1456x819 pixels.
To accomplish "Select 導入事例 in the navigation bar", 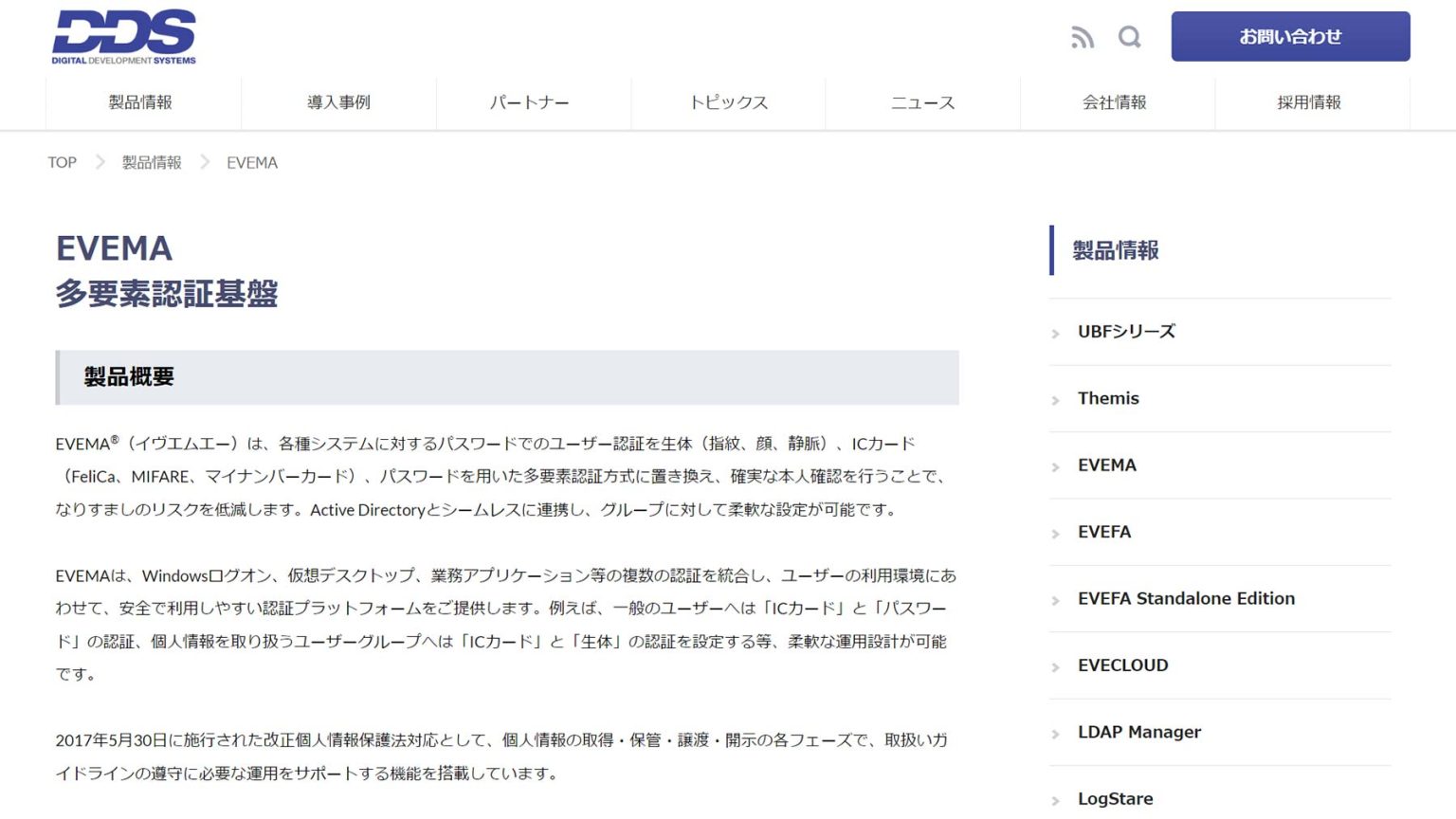I will (337, 102).
